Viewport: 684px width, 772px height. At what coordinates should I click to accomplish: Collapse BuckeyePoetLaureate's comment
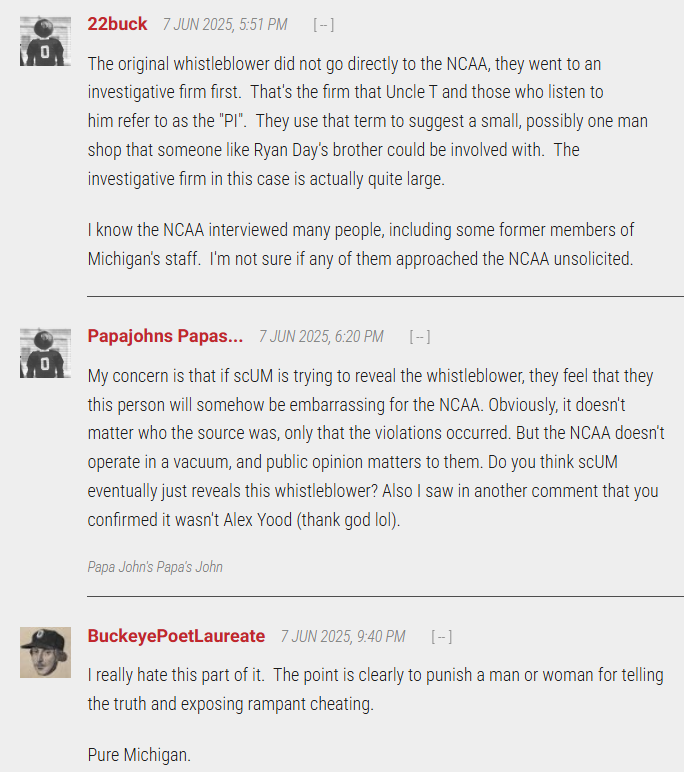(x=441, y=637)
